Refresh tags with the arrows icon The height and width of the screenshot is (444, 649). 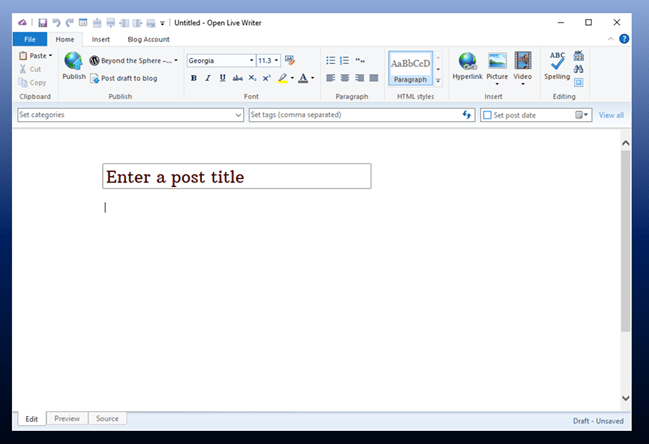point(466,115)
